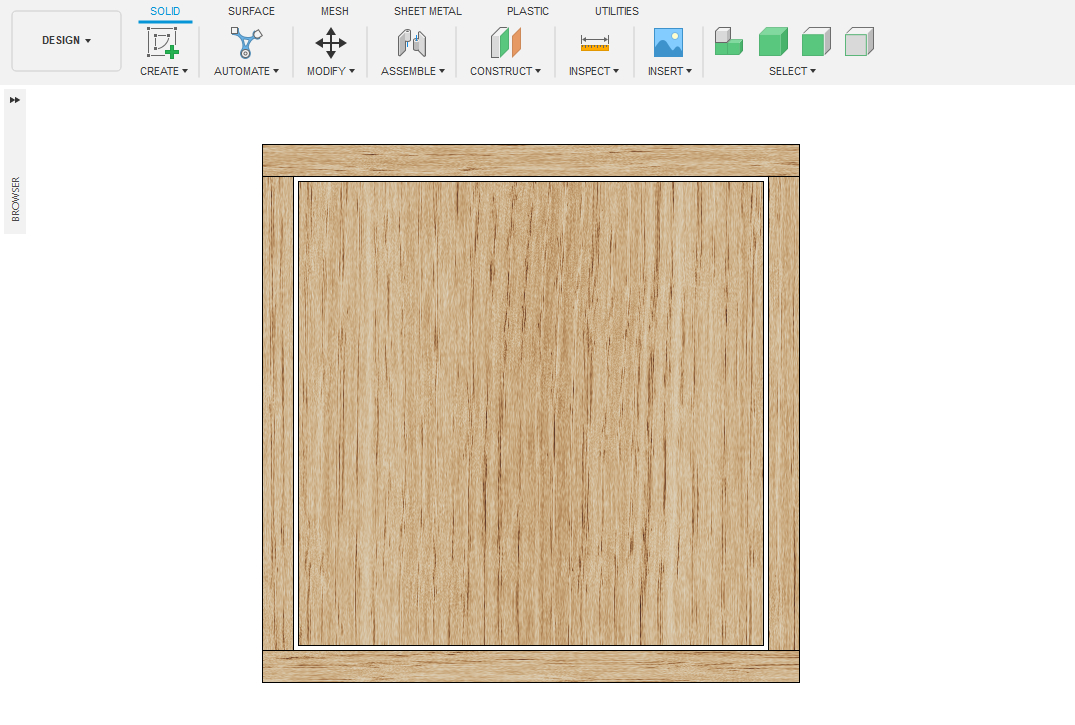Expand the Browser panel with double arrows

pos(15,100)
